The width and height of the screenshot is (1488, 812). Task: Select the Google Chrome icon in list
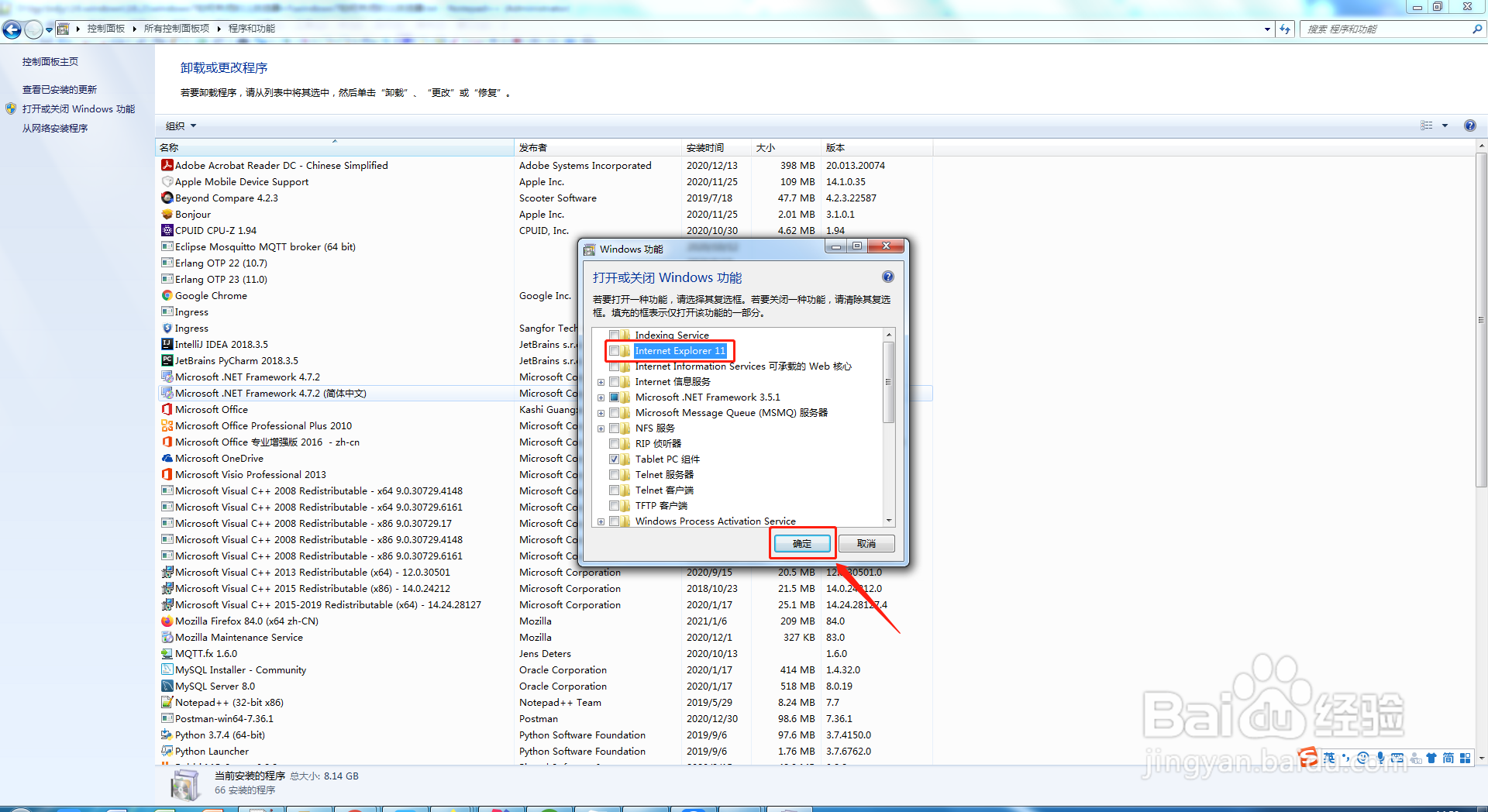pos(167,295)
